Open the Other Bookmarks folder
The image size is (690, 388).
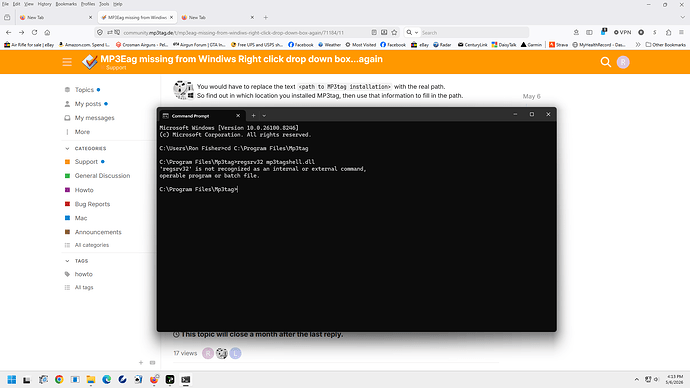[x=665, y=44]
